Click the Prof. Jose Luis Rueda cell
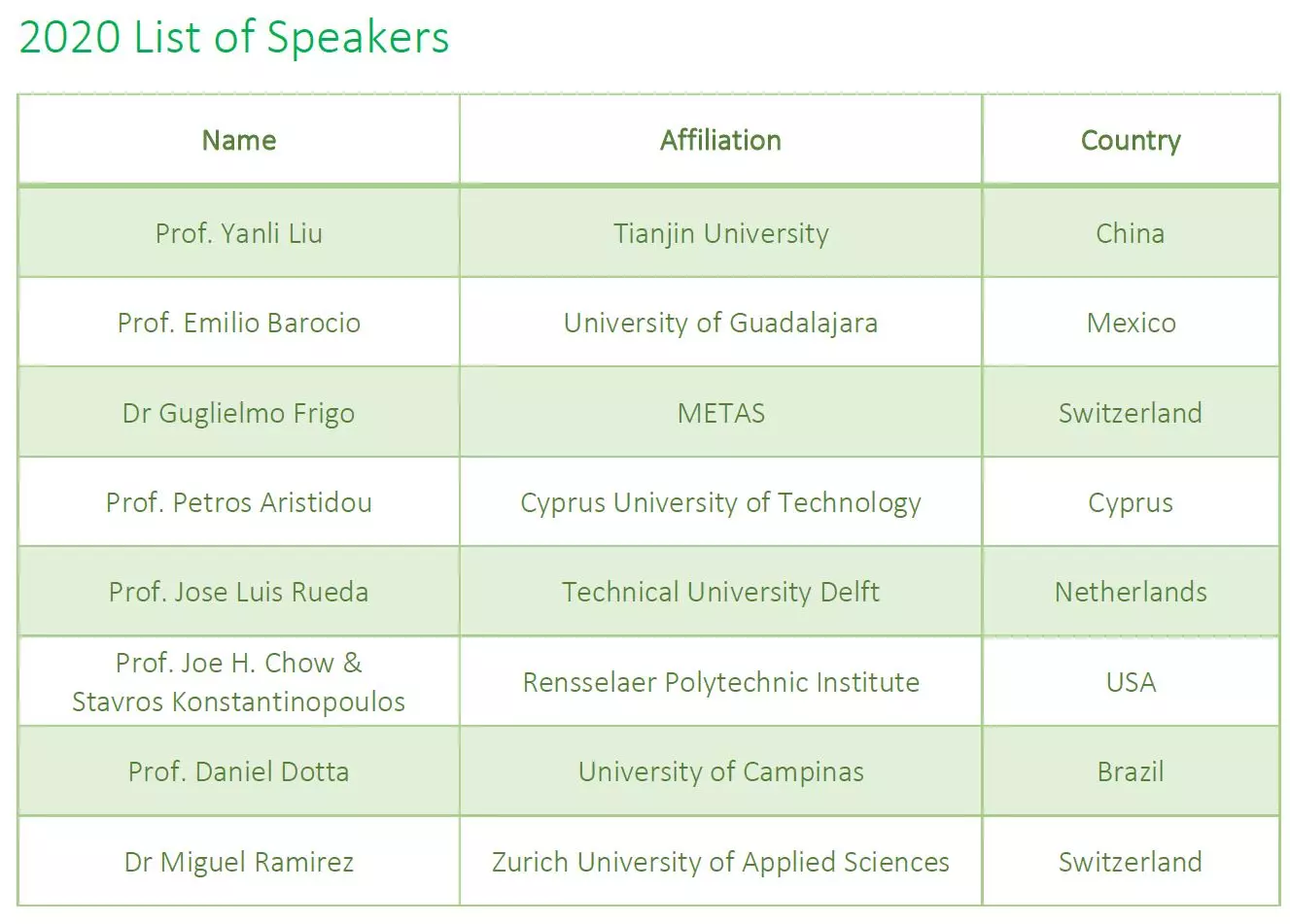The height and width of the screenshot is (924, 1290). 239,592
